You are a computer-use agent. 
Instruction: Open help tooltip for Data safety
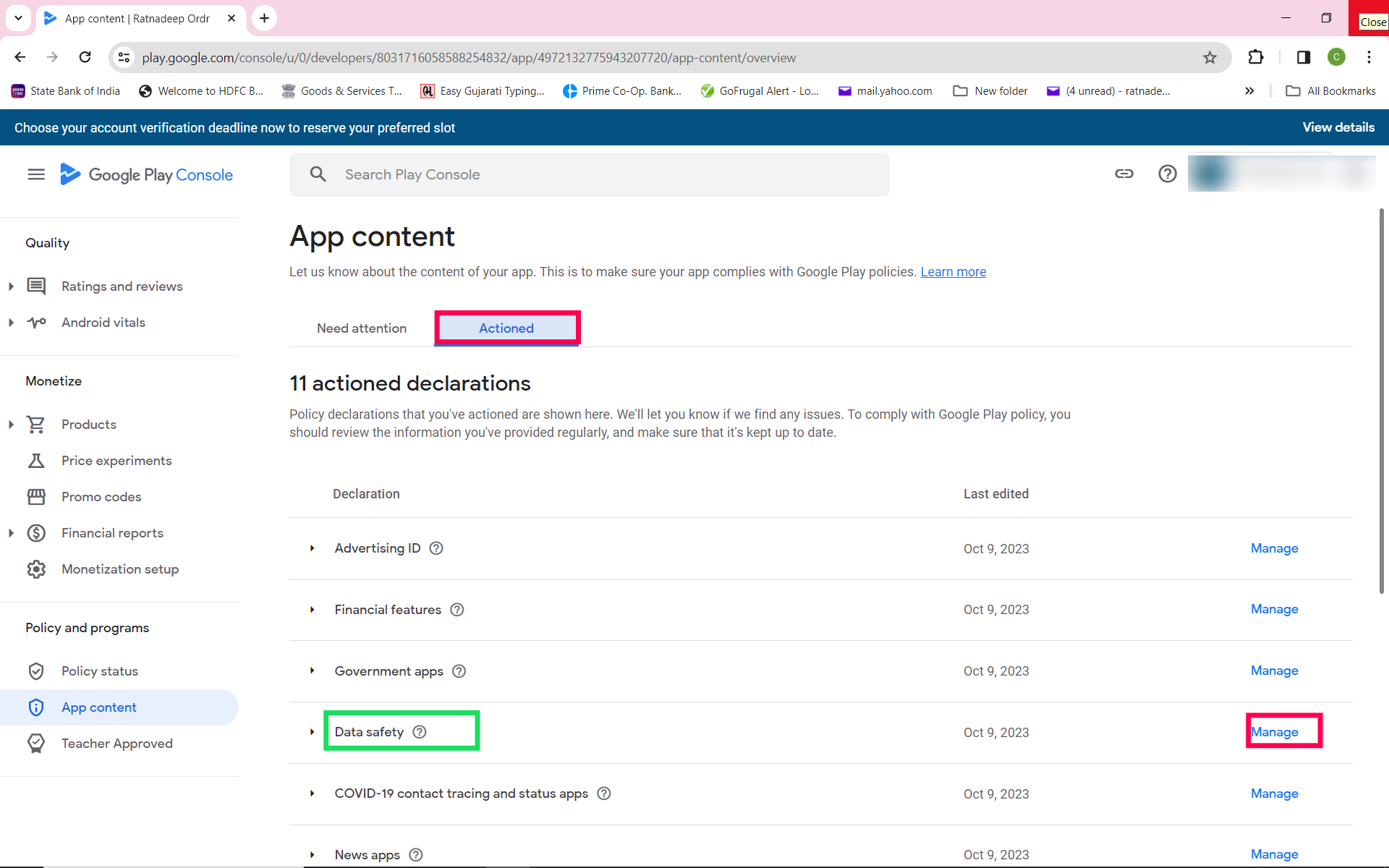[x=420, y=732]
